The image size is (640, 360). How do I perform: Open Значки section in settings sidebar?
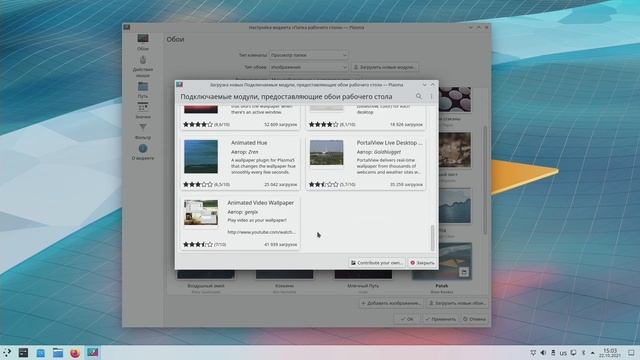point(143,111)
